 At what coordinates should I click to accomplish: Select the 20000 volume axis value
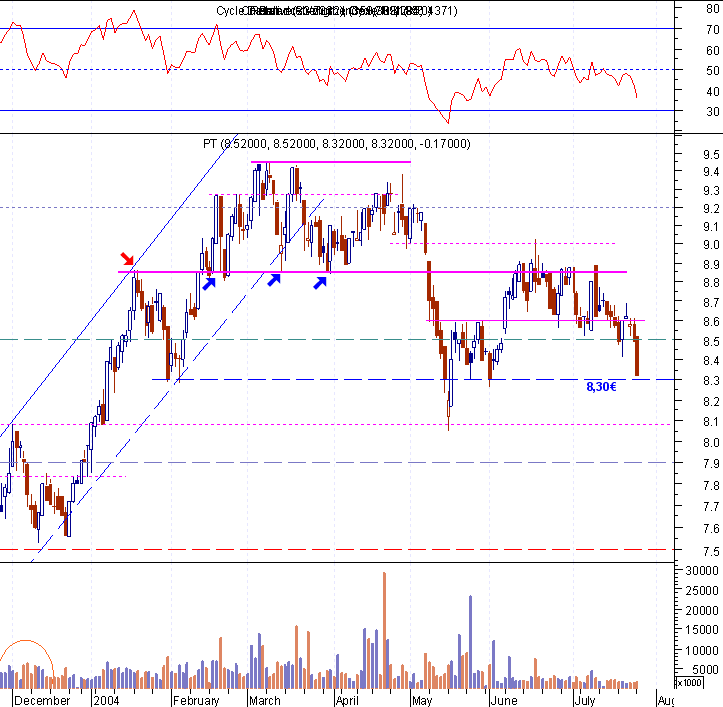click(x=702, y=611)
